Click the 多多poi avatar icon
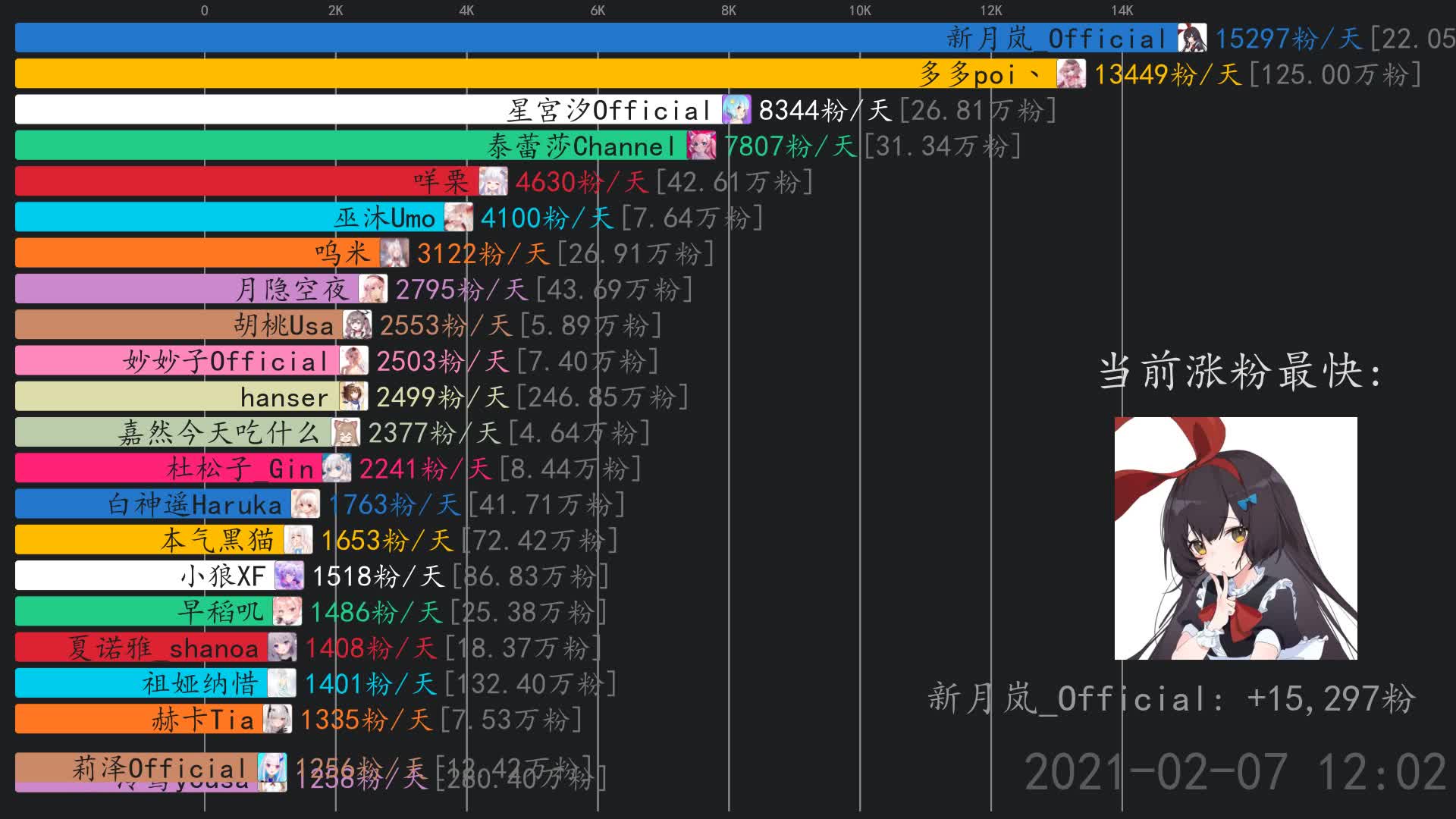Screen dimensions: 1456x819 click(1070, 75)
